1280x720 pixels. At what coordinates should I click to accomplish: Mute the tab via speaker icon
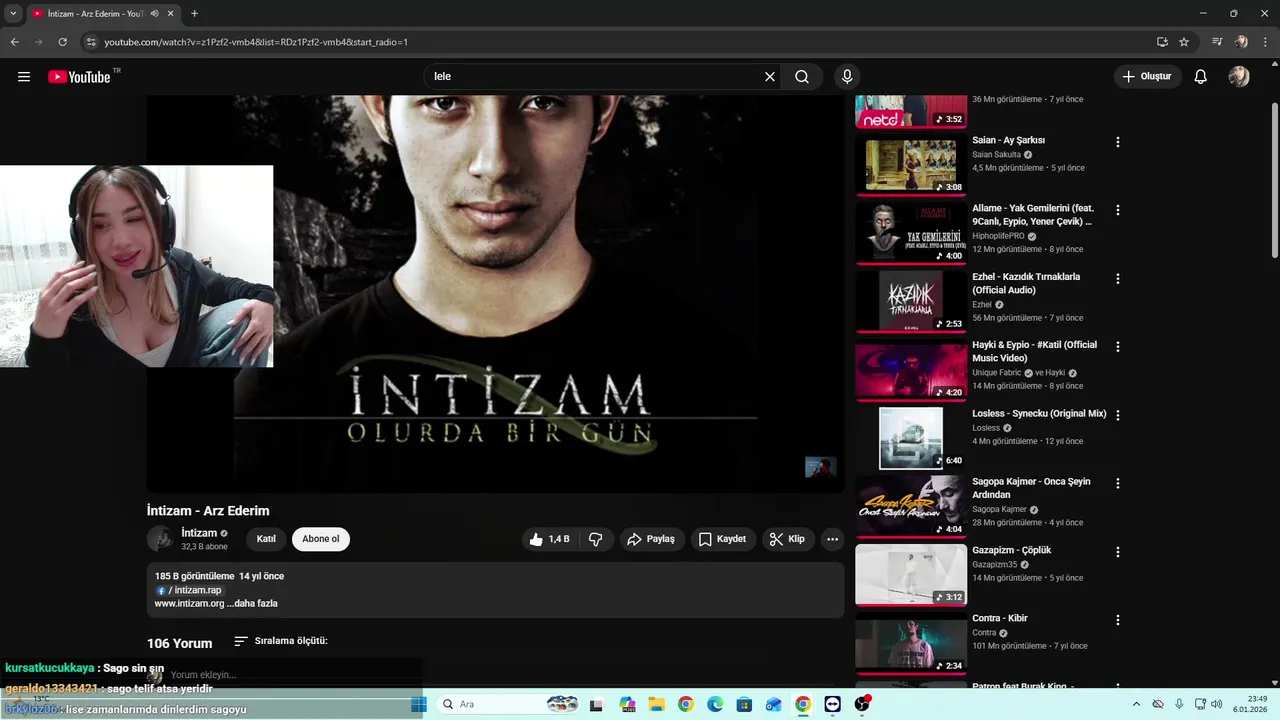coord(154,14)
